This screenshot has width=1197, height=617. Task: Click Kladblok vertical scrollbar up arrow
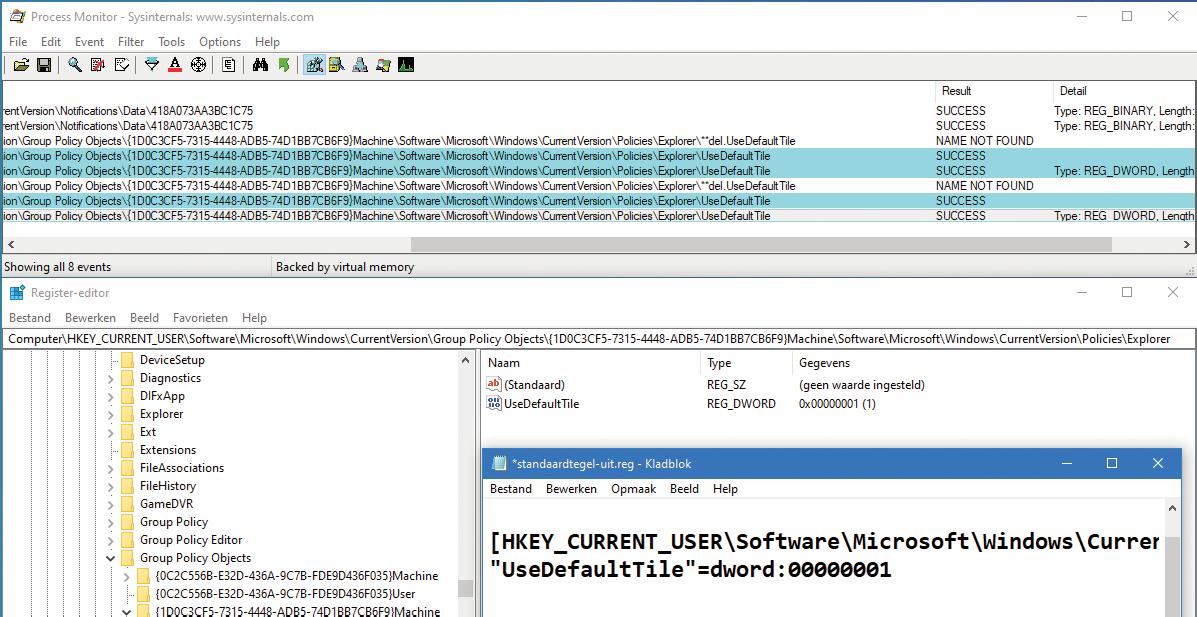pos(1173,509)
